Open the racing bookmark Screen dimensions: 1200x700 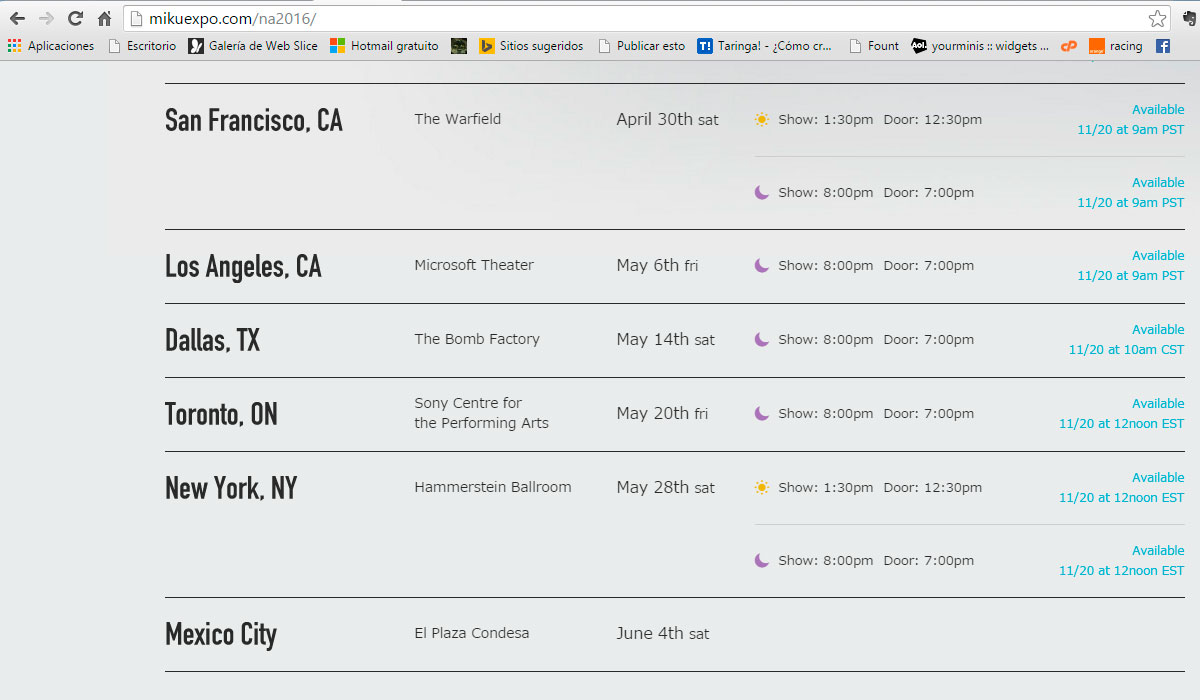point(1115,46)
